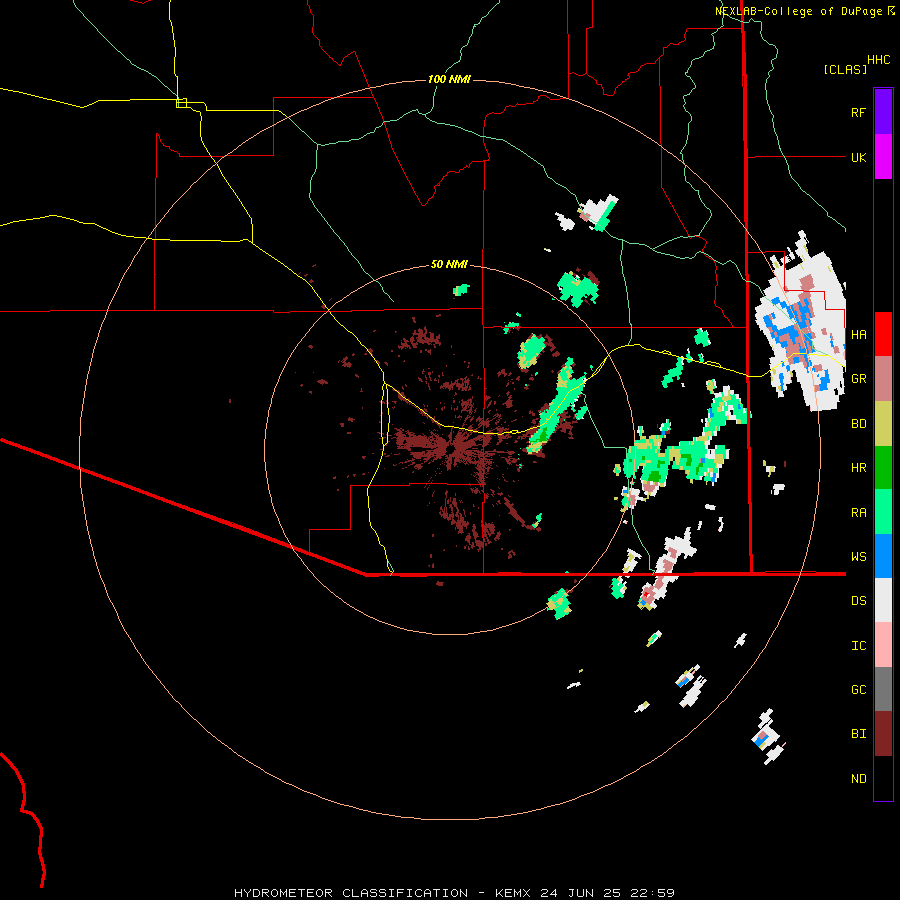Click the UK legend label text
Viewport: 900px width, 900px height.
(x=859, y=157)
